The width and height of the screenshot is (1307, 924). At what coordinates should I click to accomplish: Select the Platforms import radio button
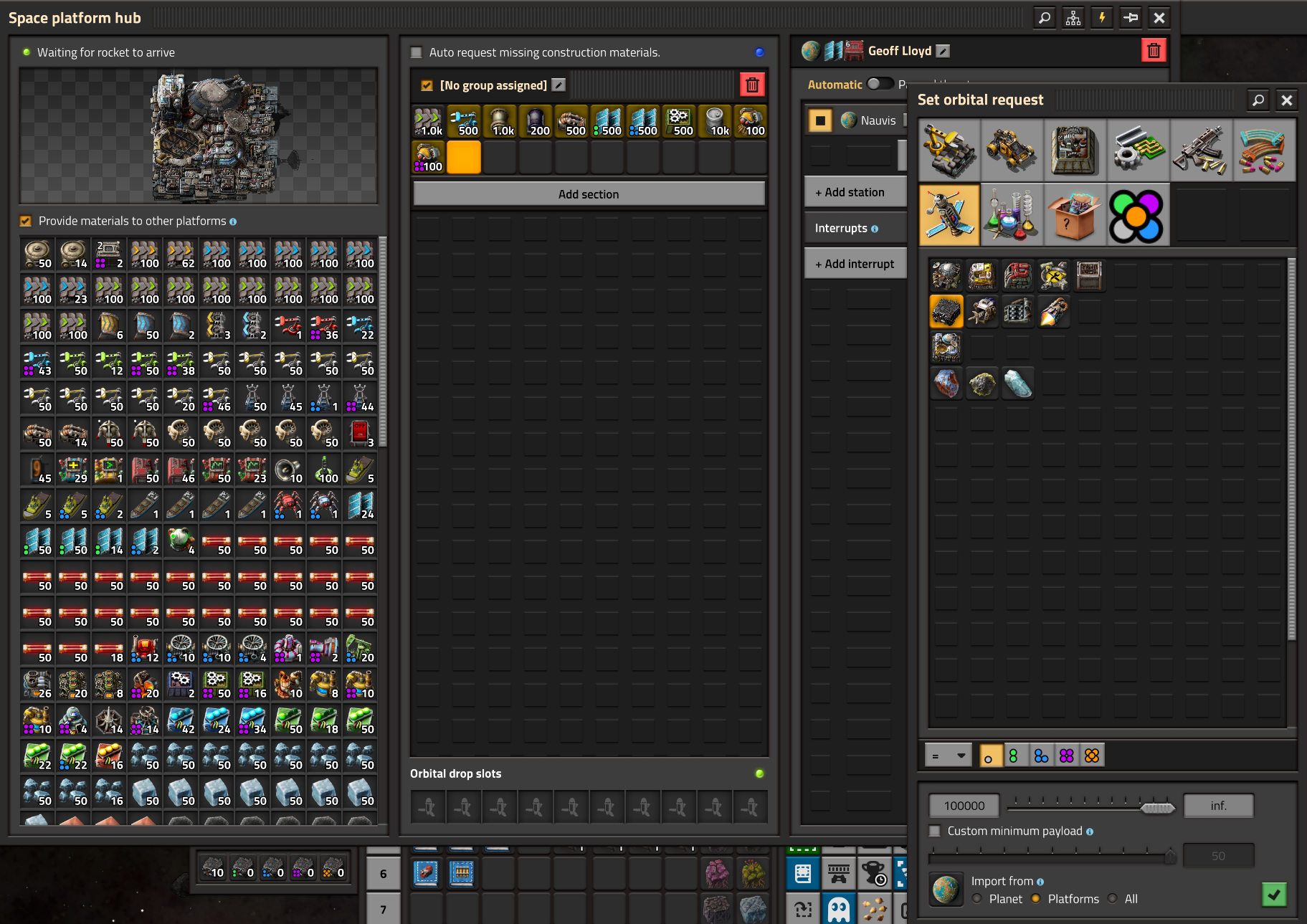(x=1035, y=898)
